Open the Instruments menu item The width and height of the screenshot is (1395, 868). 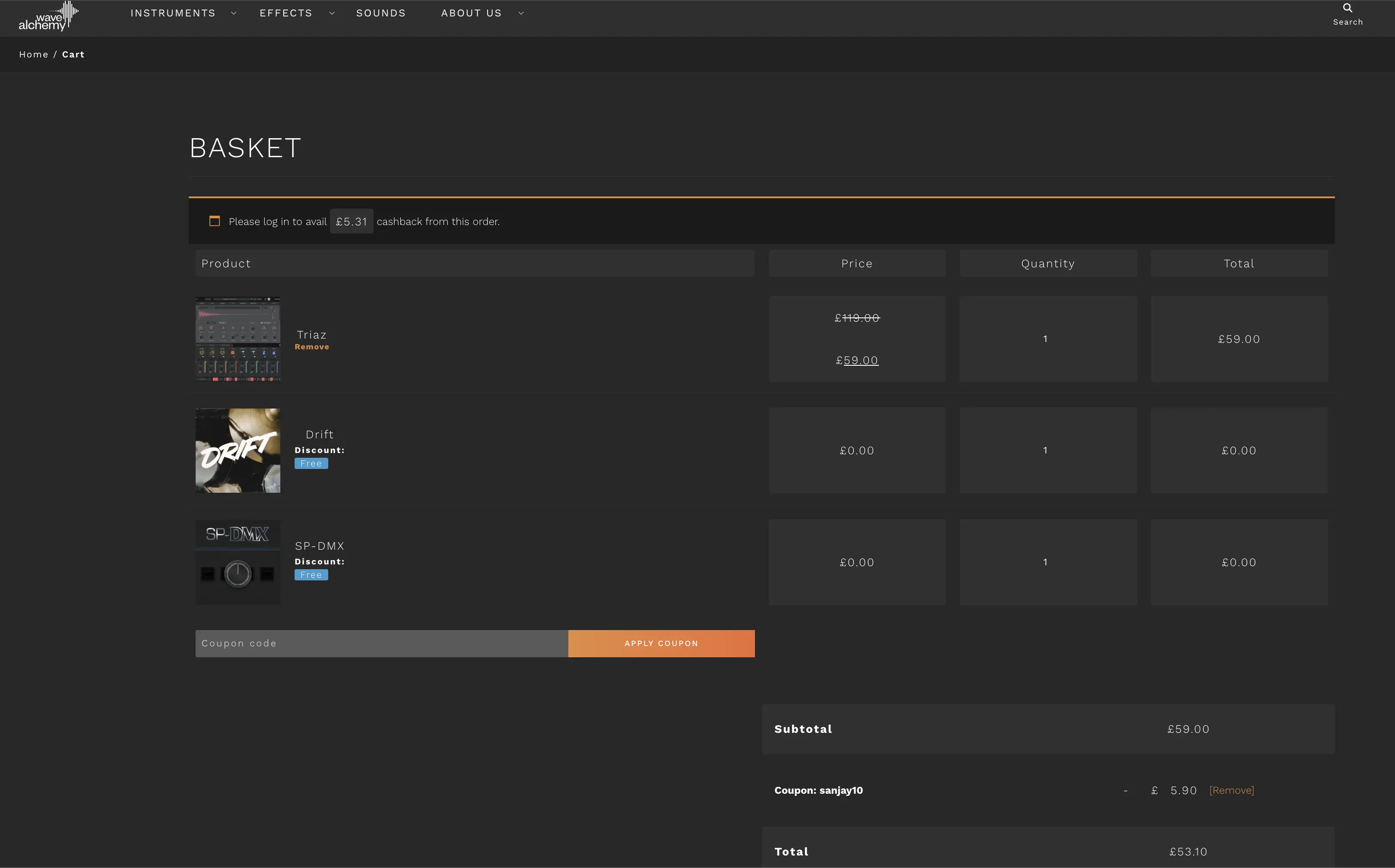click(x=173, y=13)
